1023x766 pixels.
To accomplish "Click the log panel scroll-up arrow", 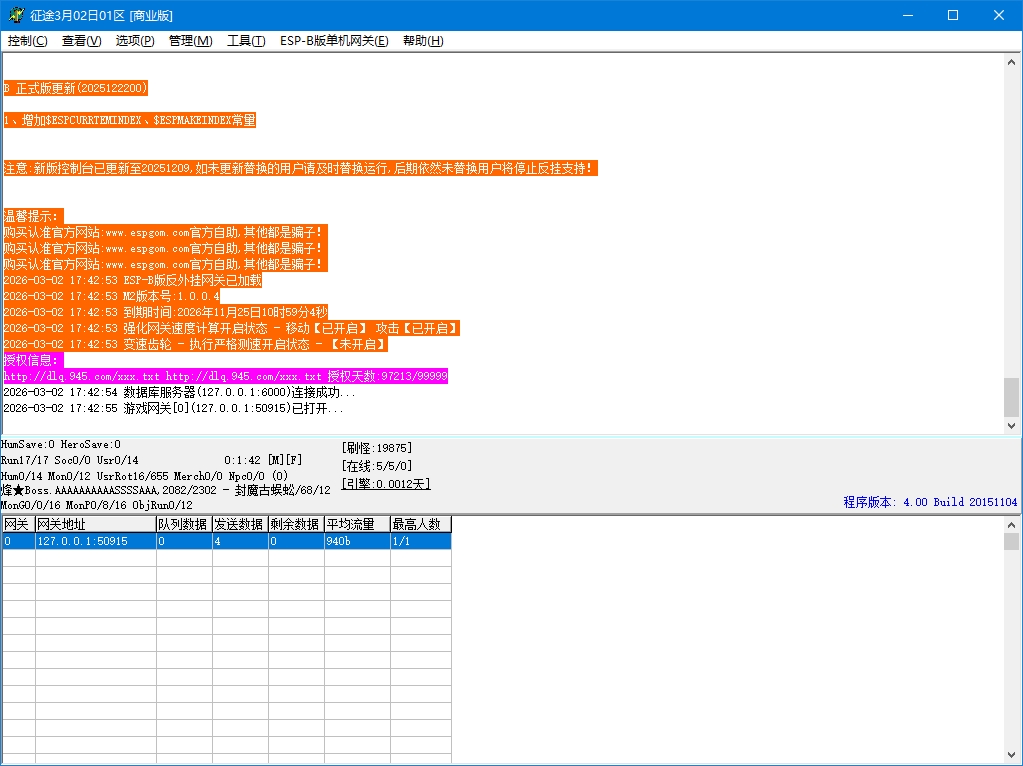I will tap(1011, 62).
